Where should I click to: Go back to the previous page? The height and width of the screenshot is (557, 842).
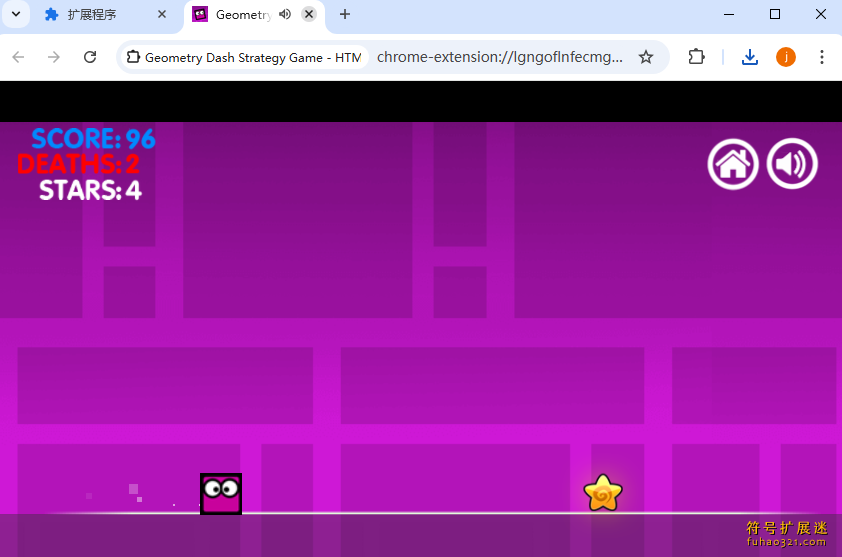pyautogui.click(x=18, y=57)
